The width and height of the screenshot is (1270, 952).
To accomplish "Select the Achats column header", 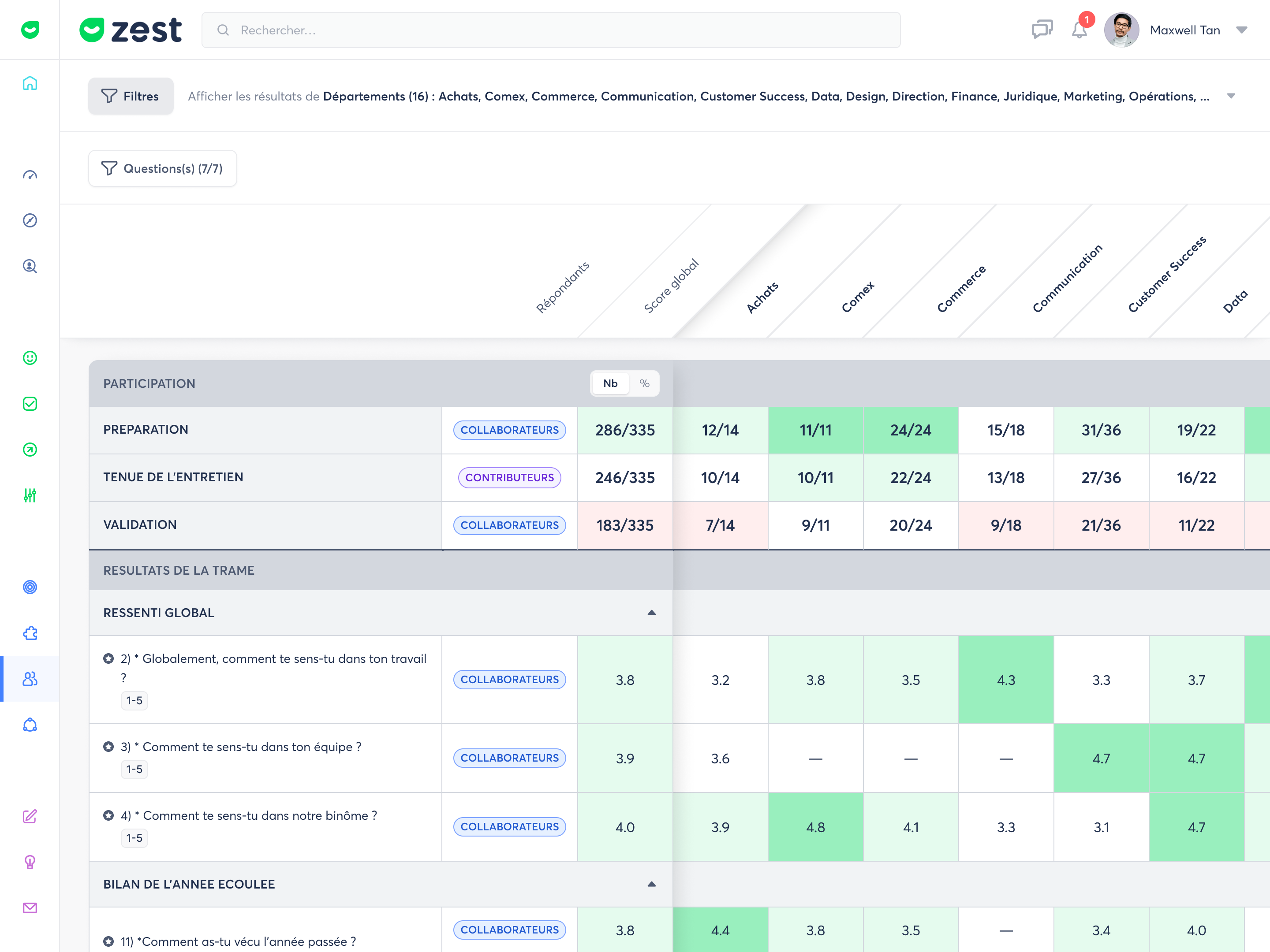I will click(762, 297).
